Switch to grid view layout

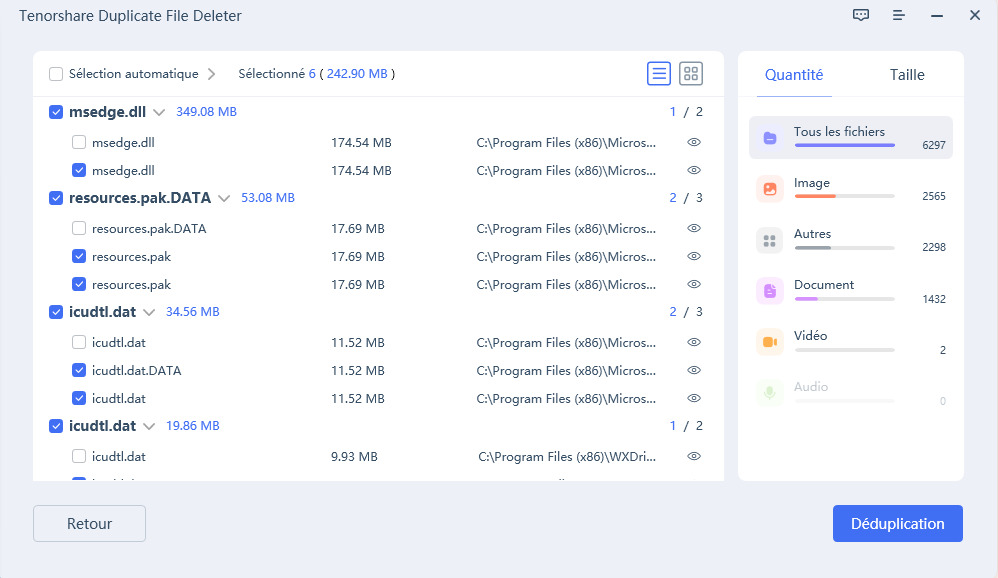tap(691, 74)
